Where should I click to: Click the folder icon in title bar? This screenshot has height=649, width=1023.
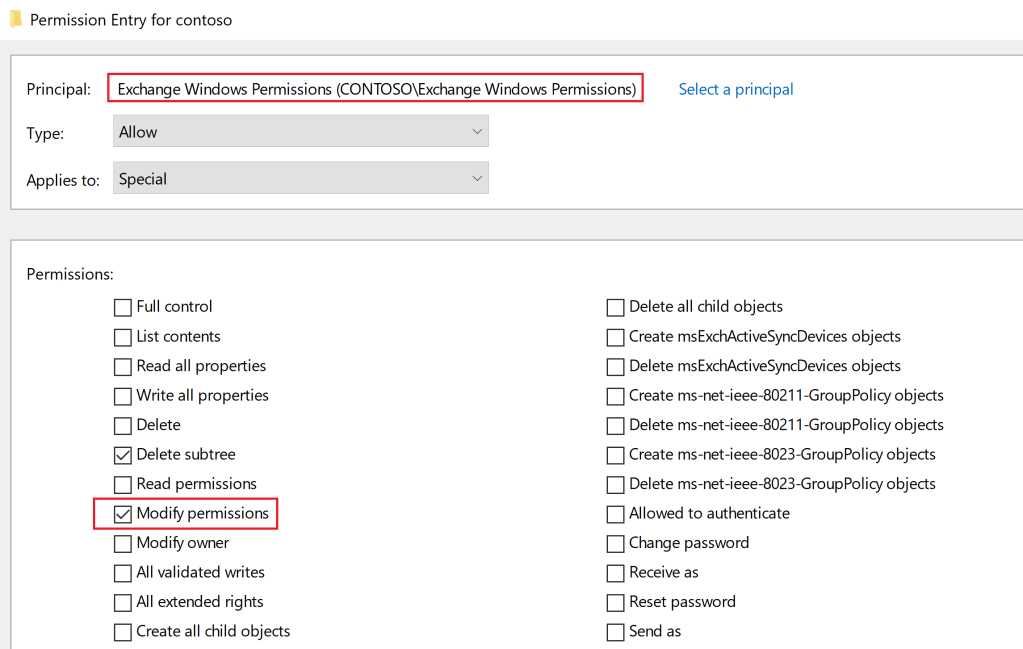15,19
